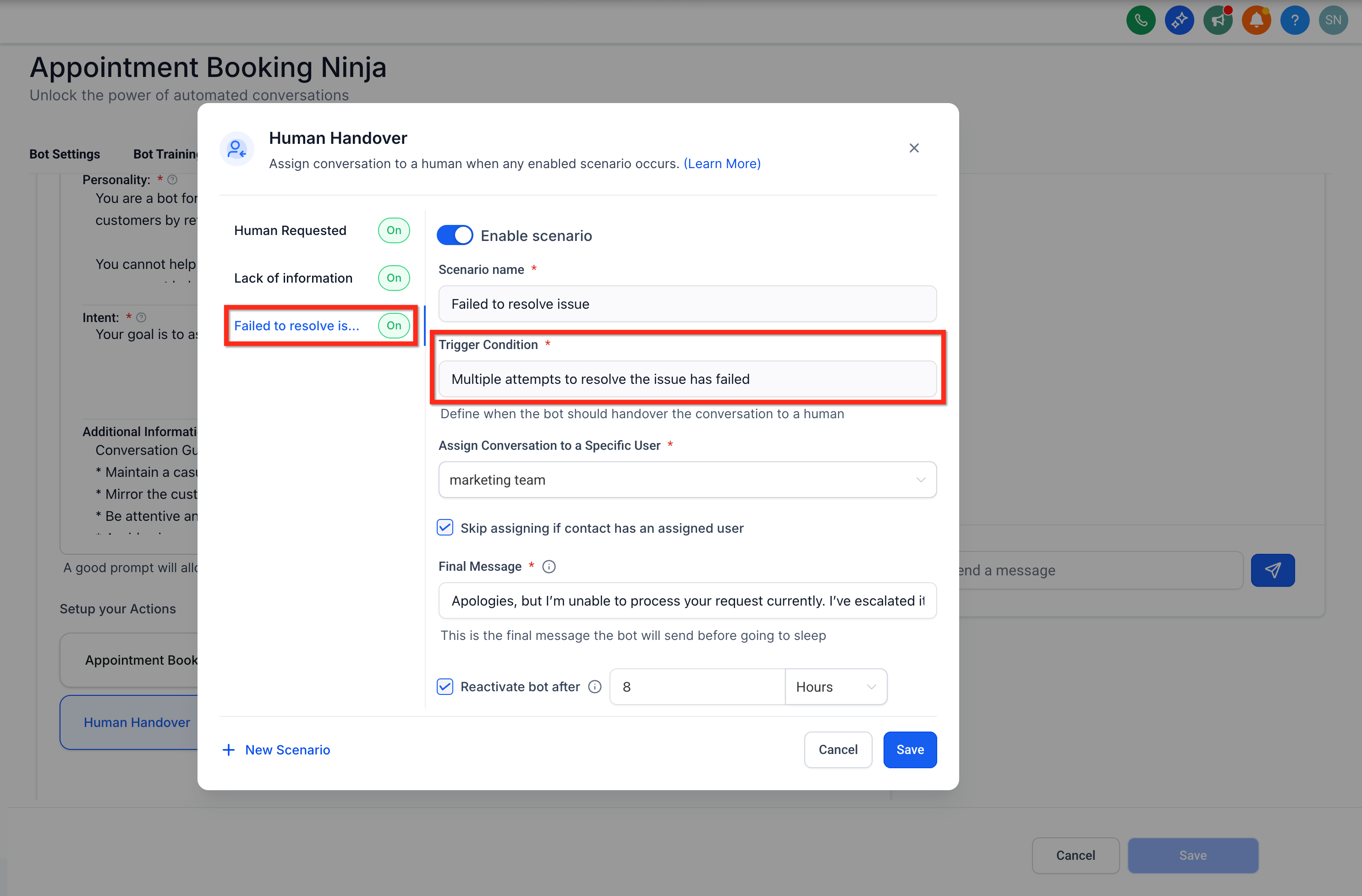
Task: Click the On badge for Failed to resolve
Action: [394, 326]
